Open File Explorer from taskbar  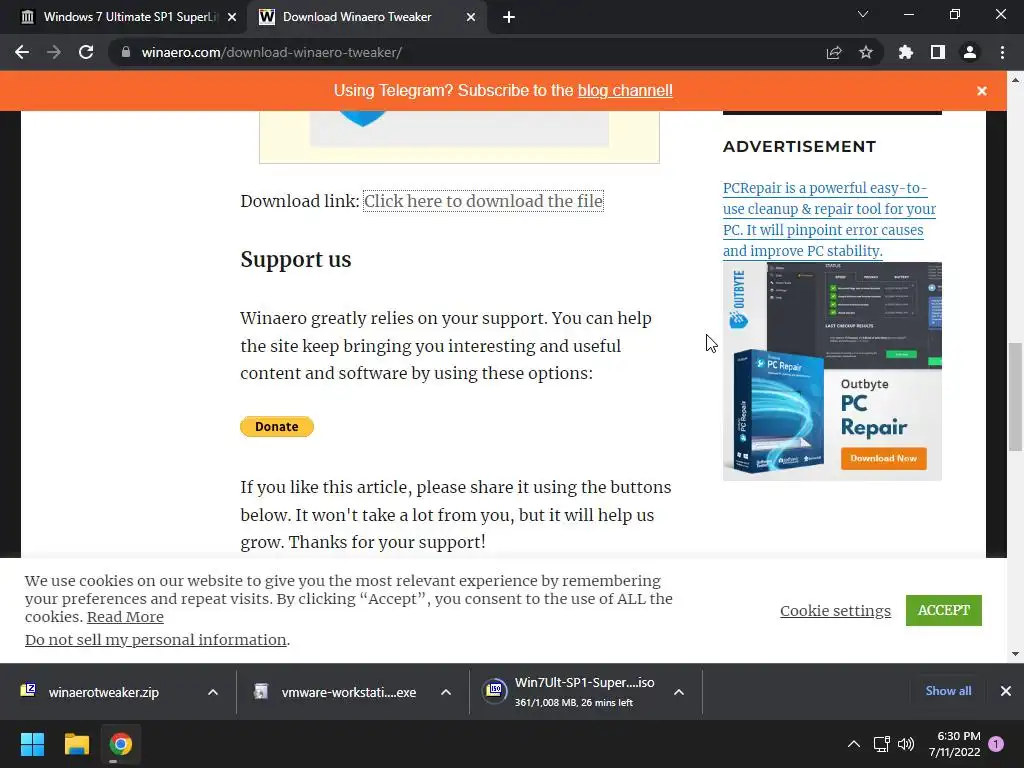[x=76, y=744]
